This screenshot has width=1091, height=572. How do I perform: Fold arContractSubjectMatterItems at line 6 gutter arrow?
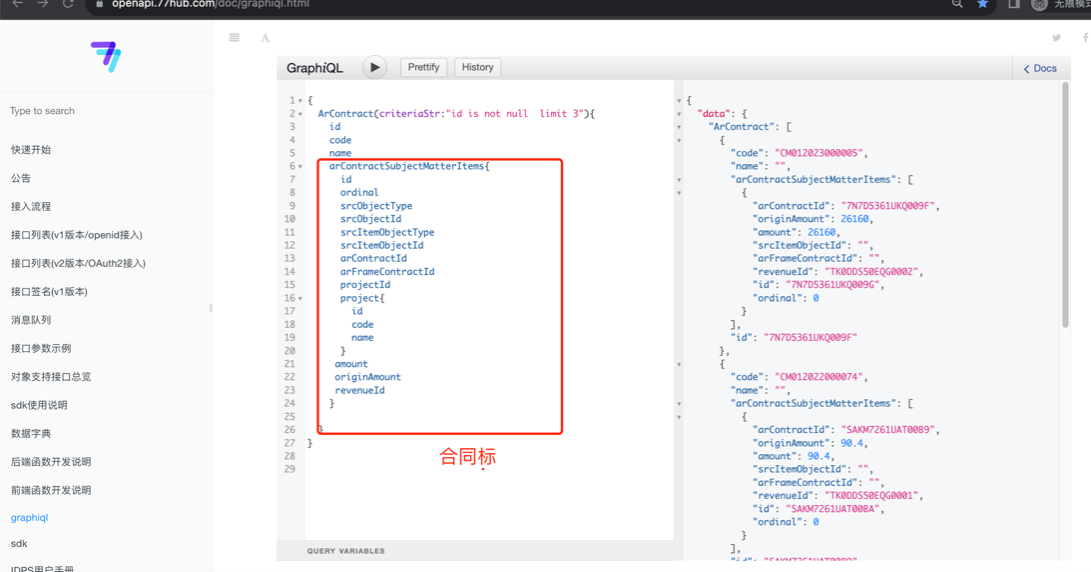click(x=300, y=167)
